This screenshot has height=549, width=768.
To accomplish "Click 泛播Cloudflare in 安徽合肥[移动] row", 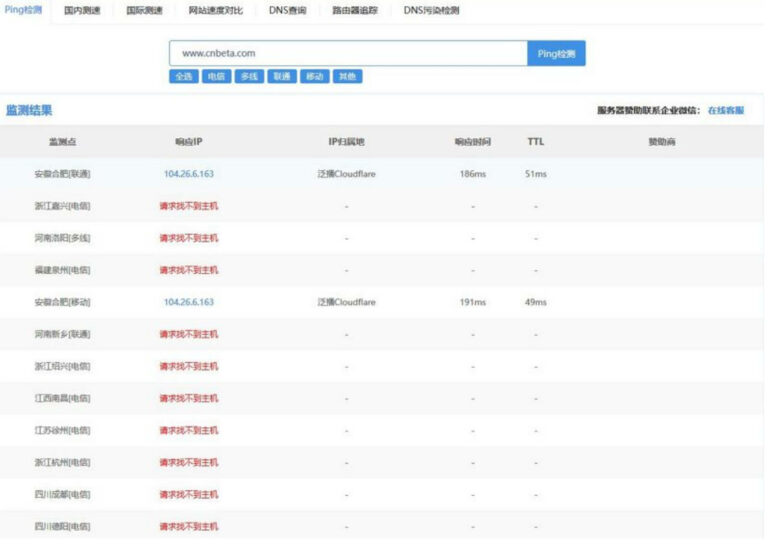I will tap(346, 302).
